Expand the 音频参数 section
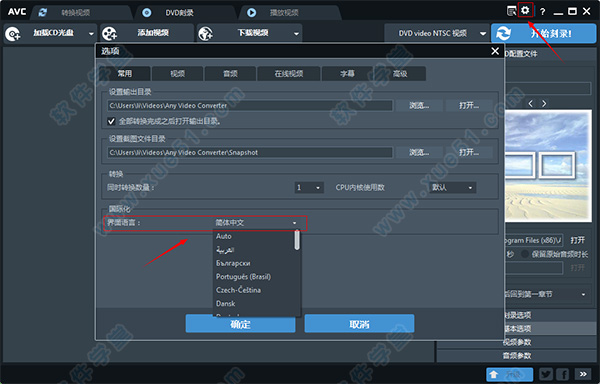Viewport: 600px width, 384px height. pos(517,355)
